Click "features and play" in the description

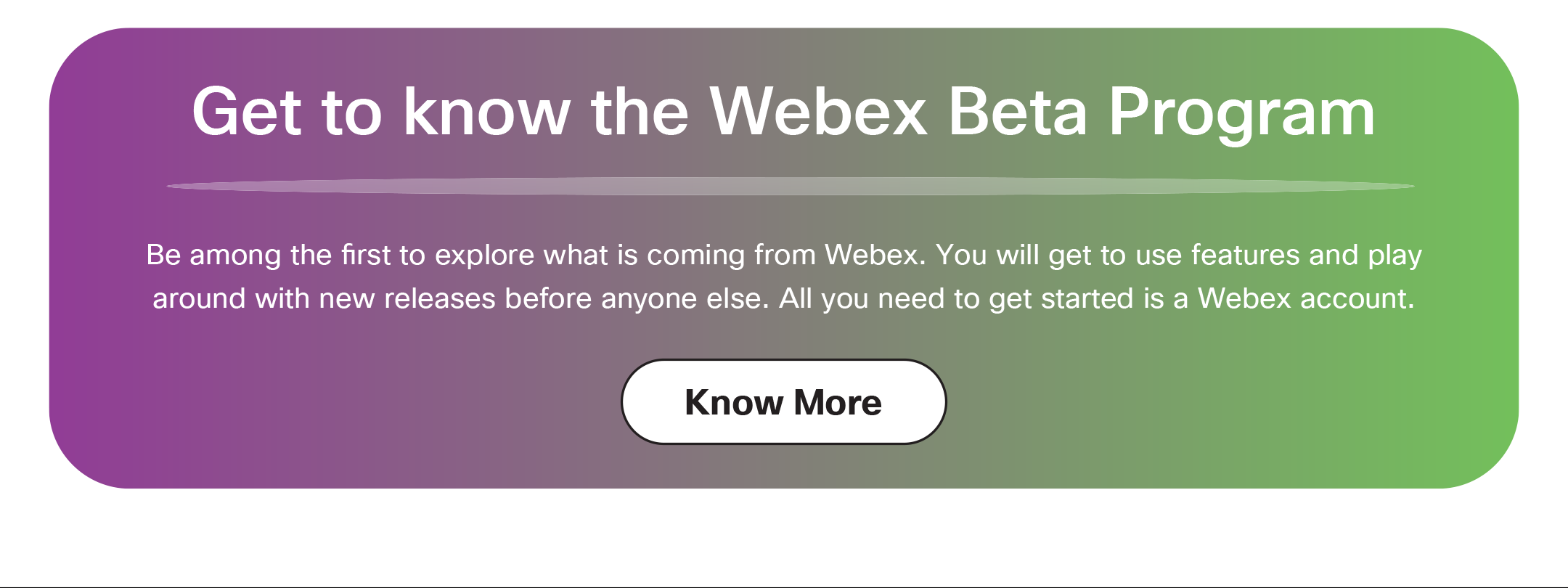click(x=1306, y=256)
